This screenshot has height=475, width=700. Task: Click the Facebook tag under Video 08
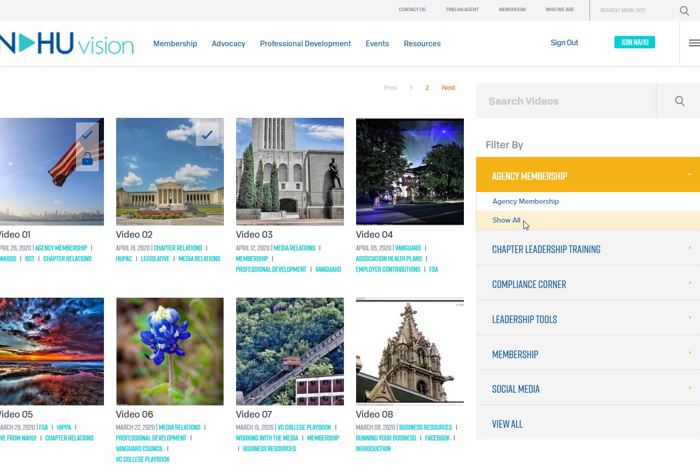[438, 438]
